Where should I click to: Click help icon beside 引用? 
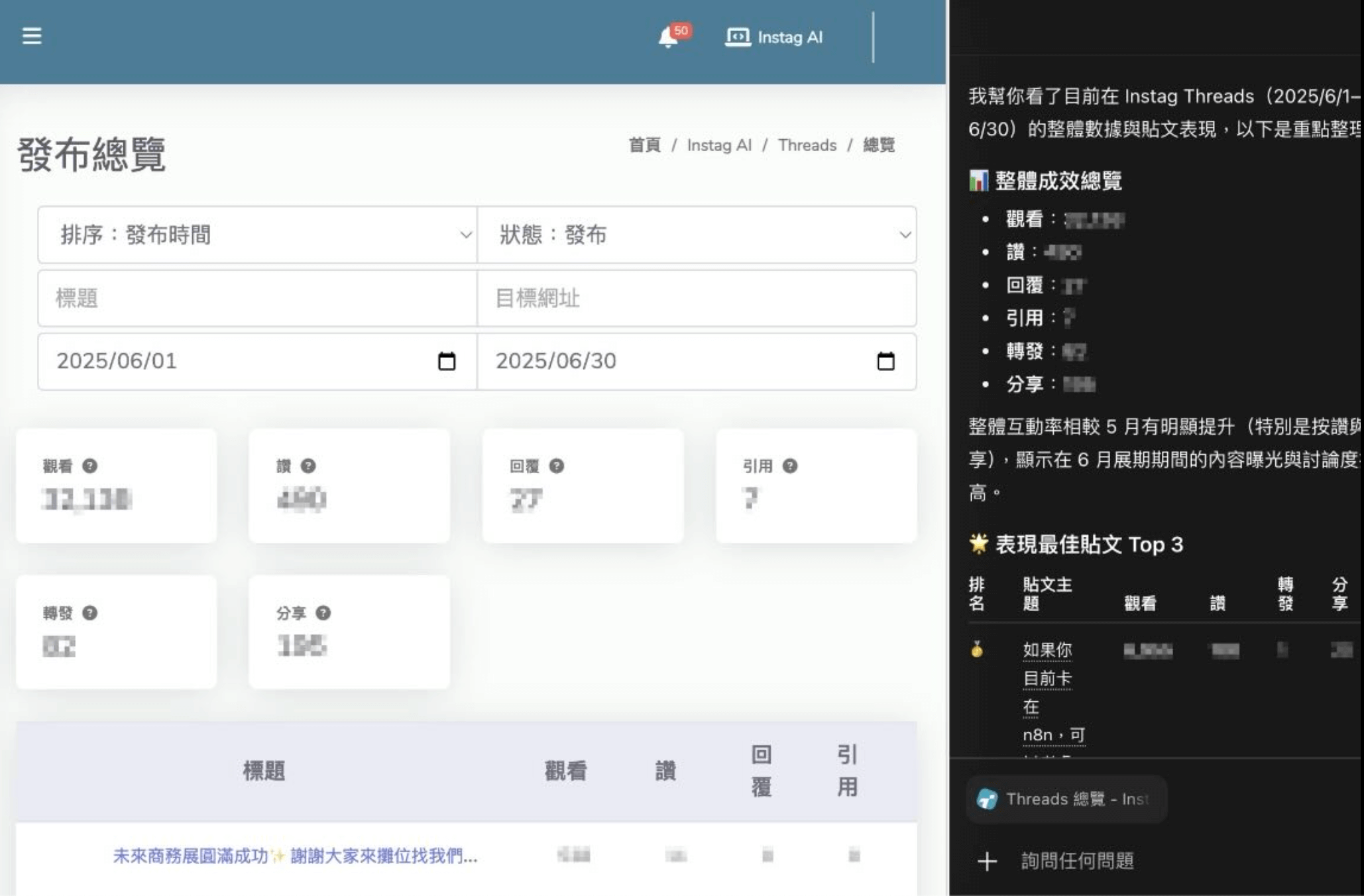(790, 466)
